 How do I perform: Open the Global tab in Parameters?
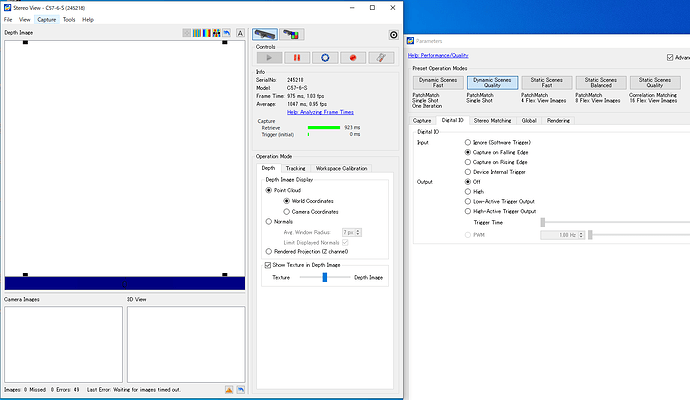tap(529, 121)
